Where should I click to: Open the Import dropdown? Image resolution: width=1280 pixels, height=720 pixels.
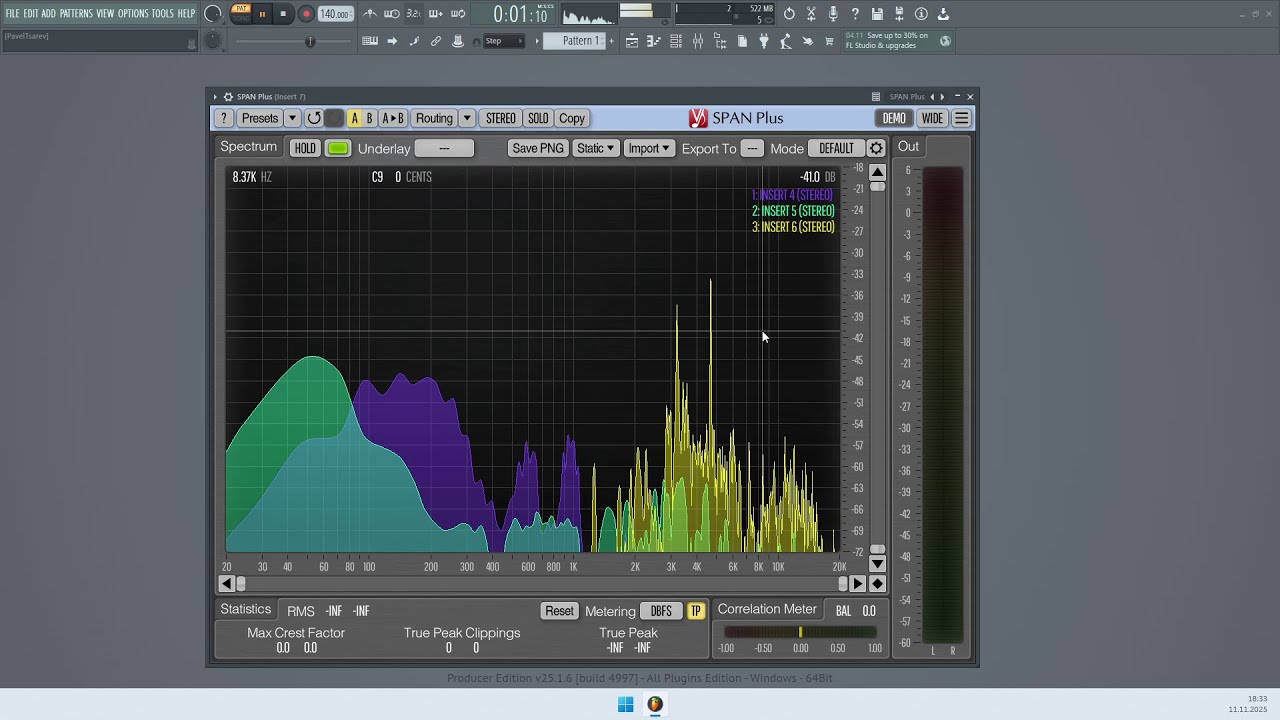coord(648,148)
